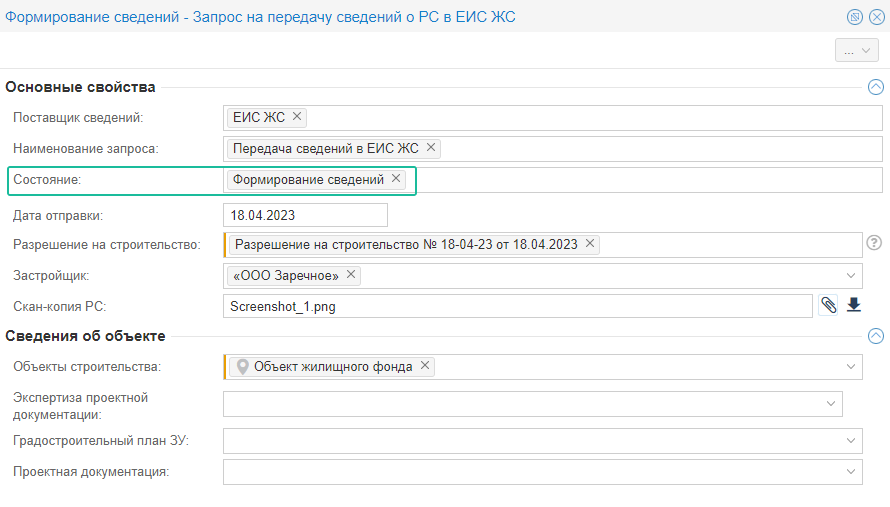The width and height of the screenshot is (890, 507).
Task: Close the Формирование сведений dialog
Action: coord(873,16)
